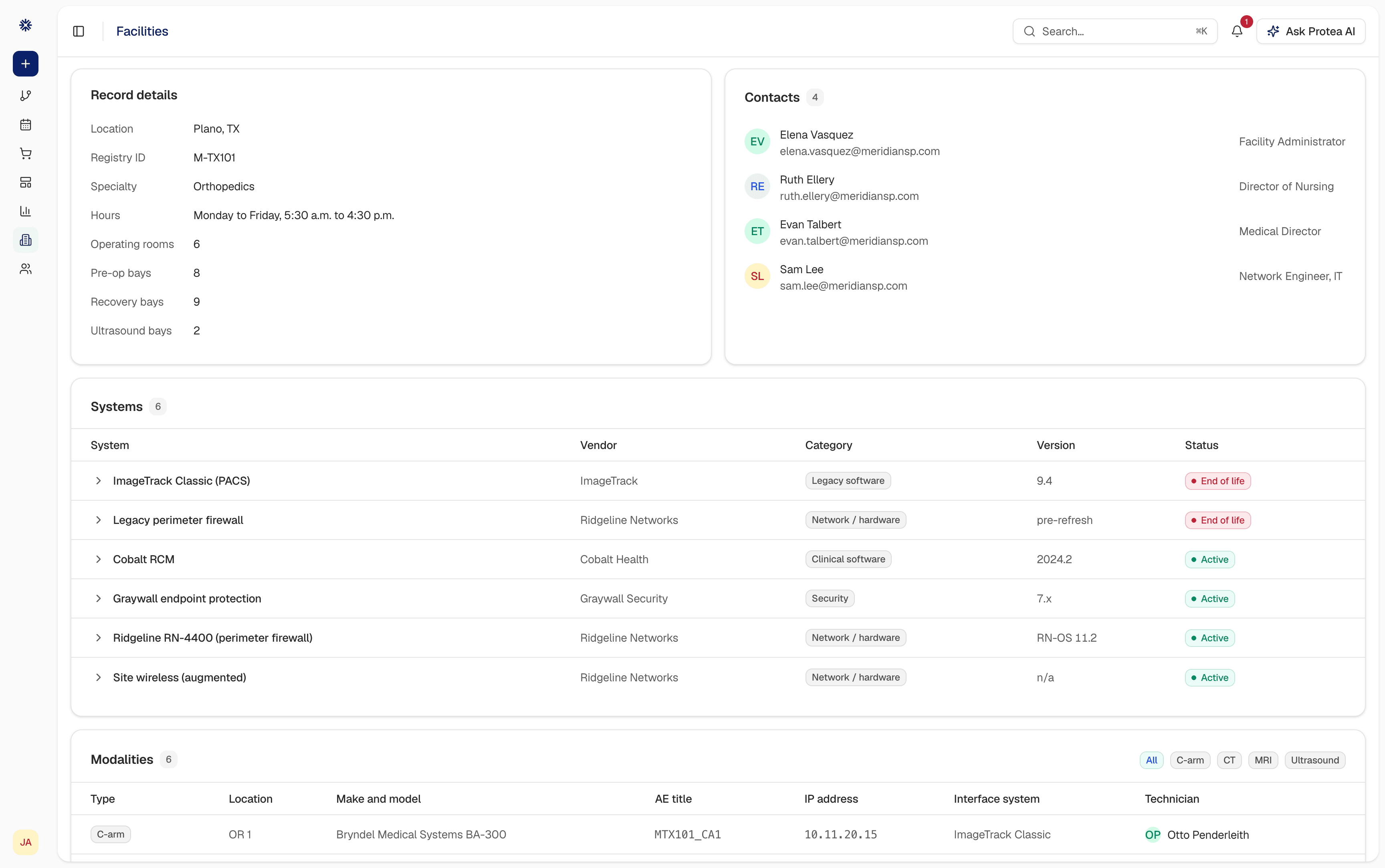Click the Category column header
This screenshot has height=868, width=1385.
(828, 445)
